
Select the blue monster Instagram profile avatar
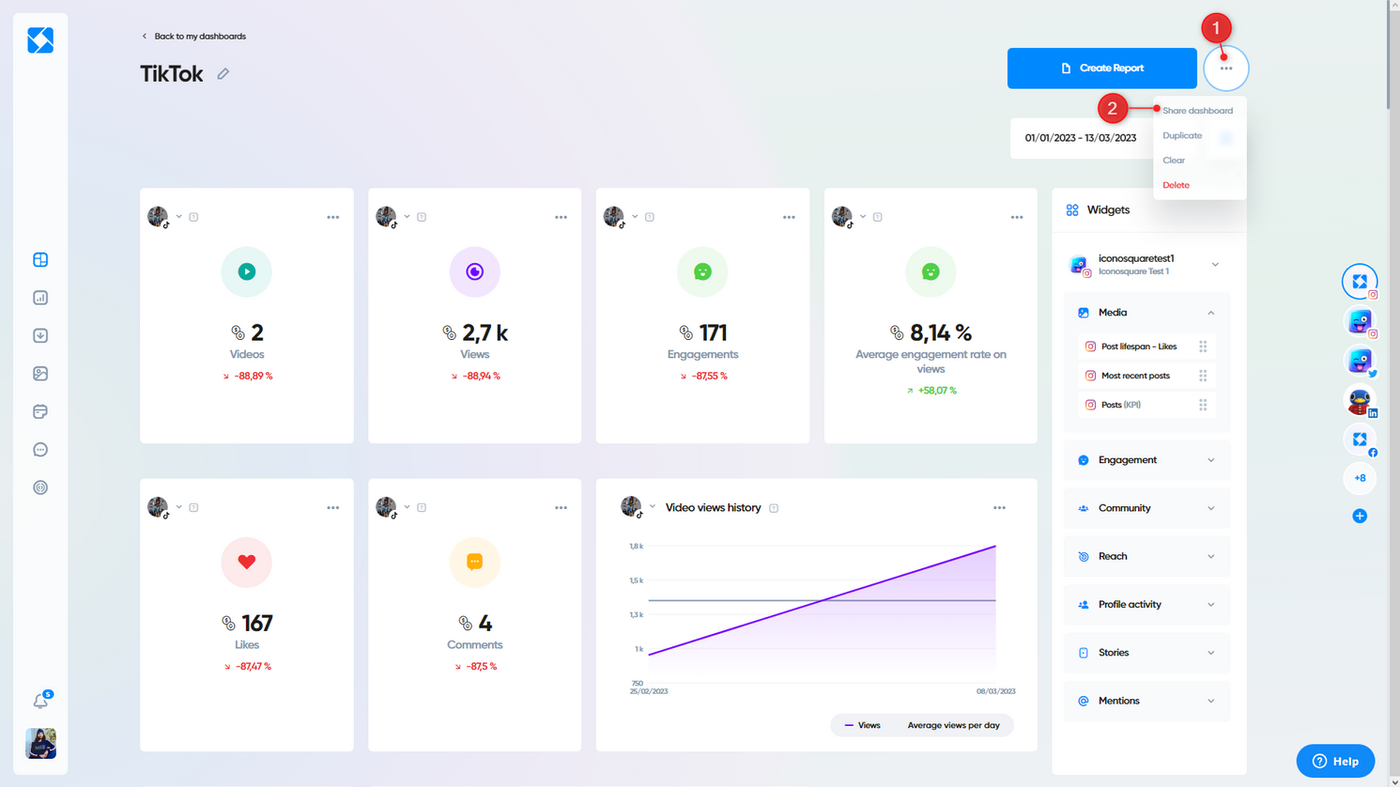tap(1359, 321)
